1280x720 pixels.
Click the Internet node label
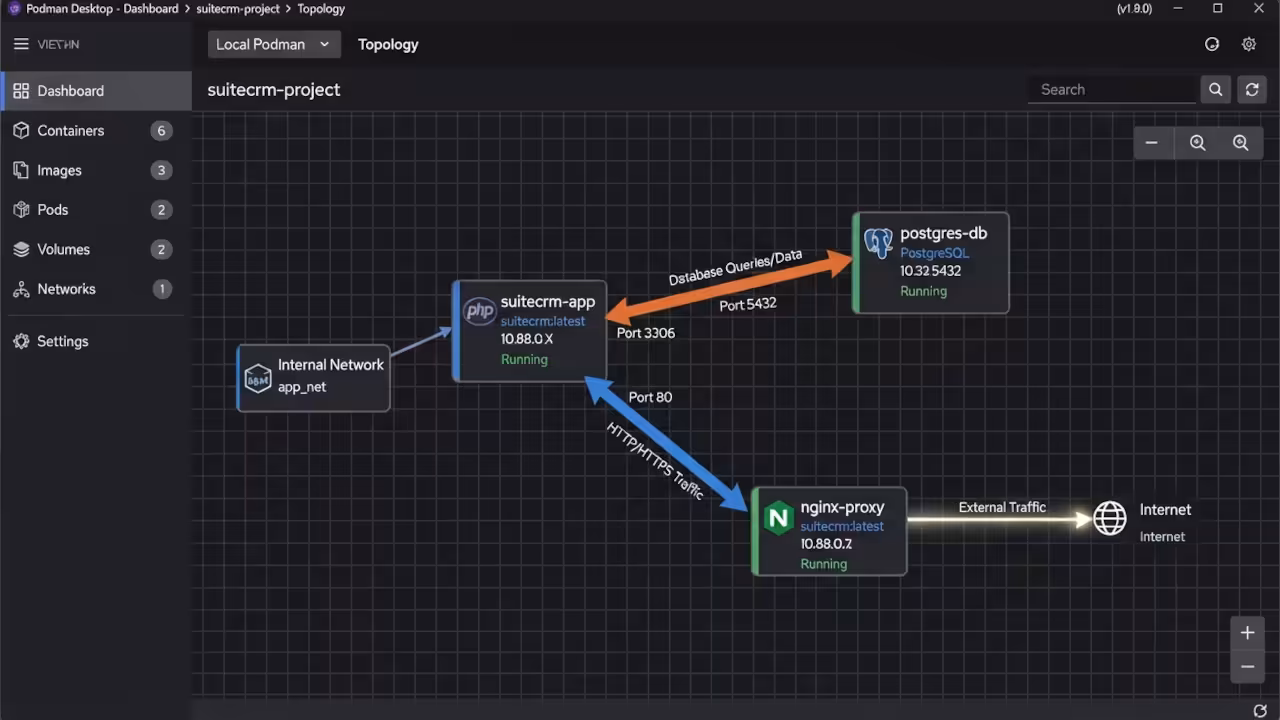click(1165, 509)
